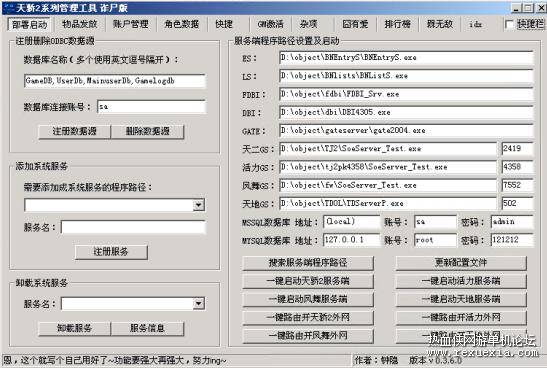Click the 删除数据源 button
The width and height of the screenshot is (547, 368).
(148, 132)
